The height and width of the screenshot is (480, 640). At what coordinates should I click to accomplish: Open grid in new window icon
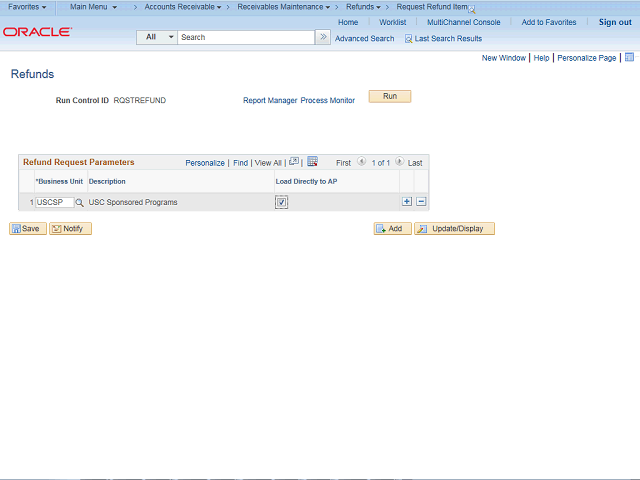(x=294, y=162)
